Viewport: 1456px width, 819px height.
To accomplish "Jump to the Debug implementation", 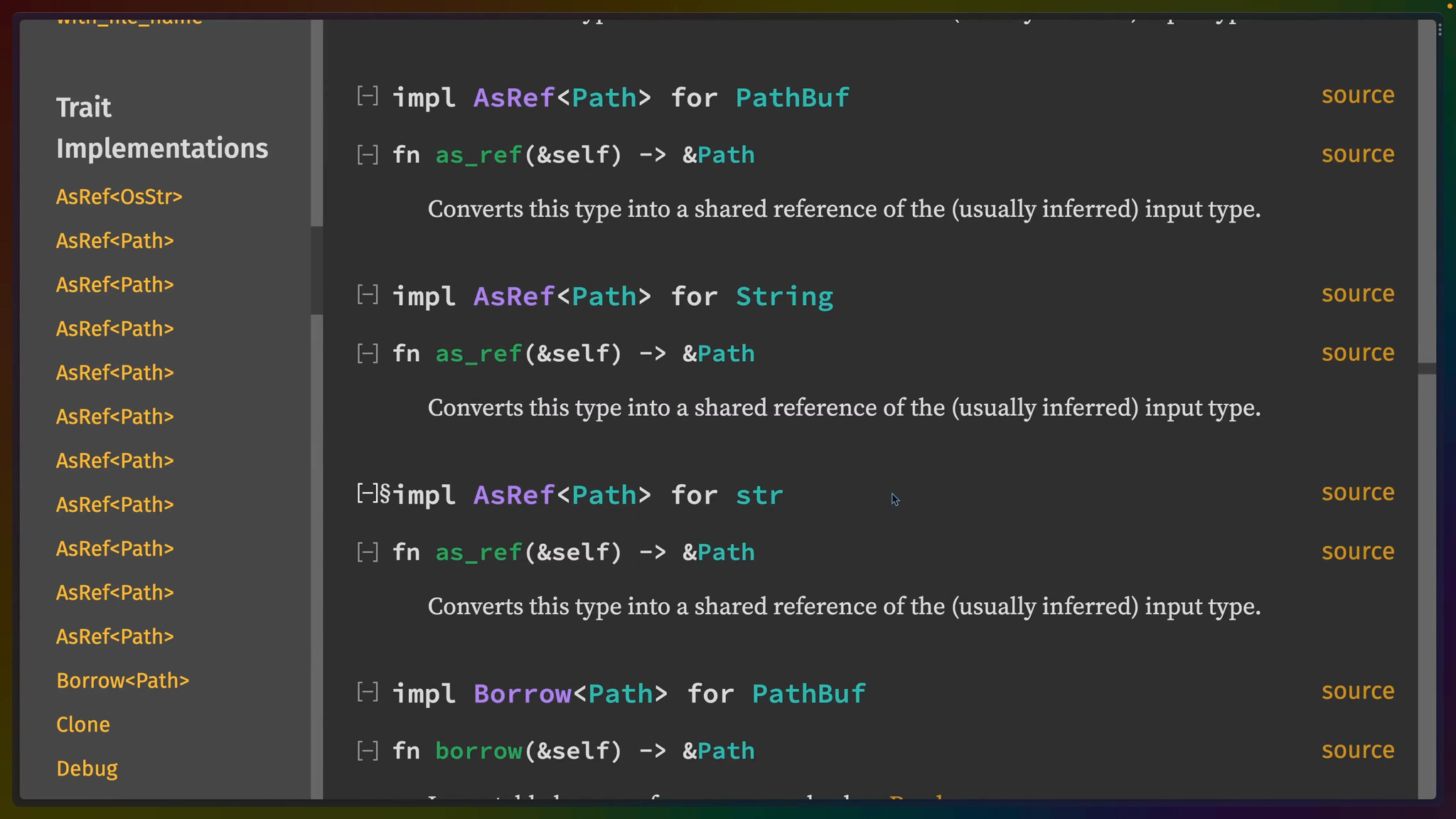I will tap(86, 768).
